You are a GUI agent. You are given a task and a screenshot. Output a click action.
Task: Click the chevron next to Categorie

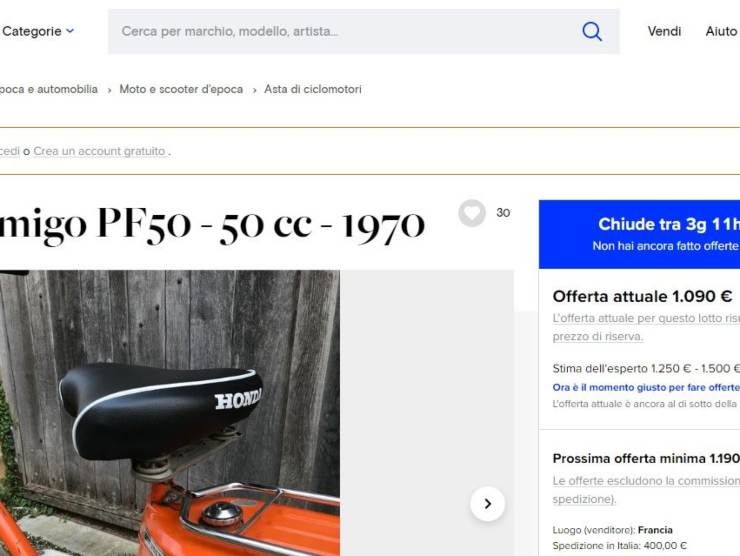tap(70, 31)
